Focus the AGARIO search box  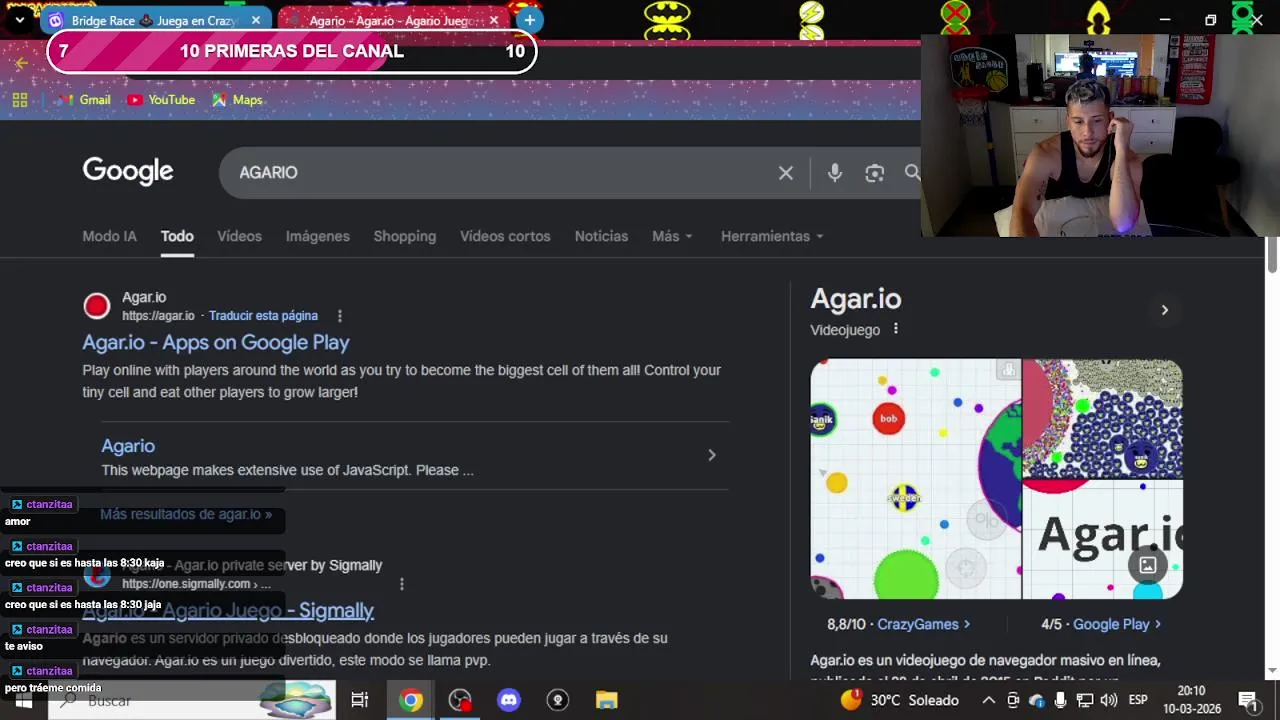tap(500, 173)
